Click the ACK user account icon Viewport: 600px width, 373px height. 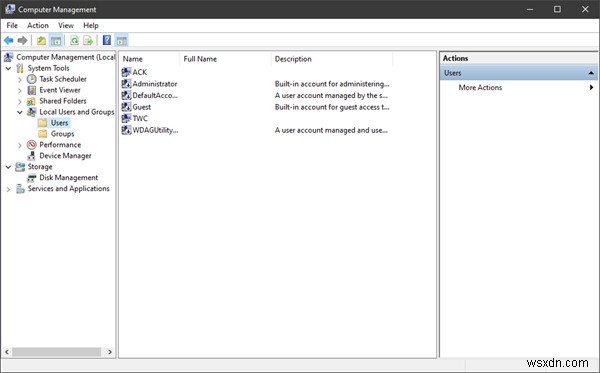126,72
